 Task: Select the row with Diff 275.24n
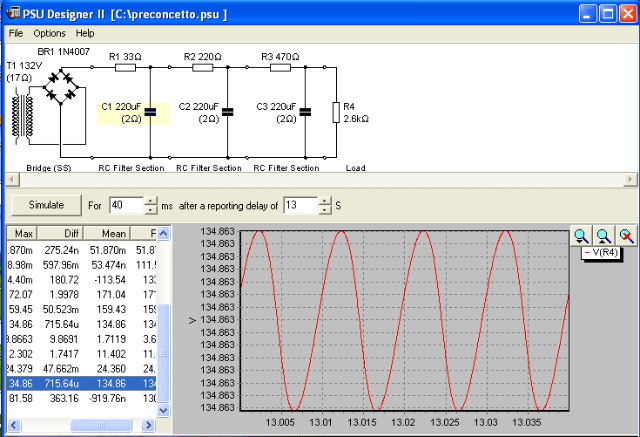pos(82,250)
